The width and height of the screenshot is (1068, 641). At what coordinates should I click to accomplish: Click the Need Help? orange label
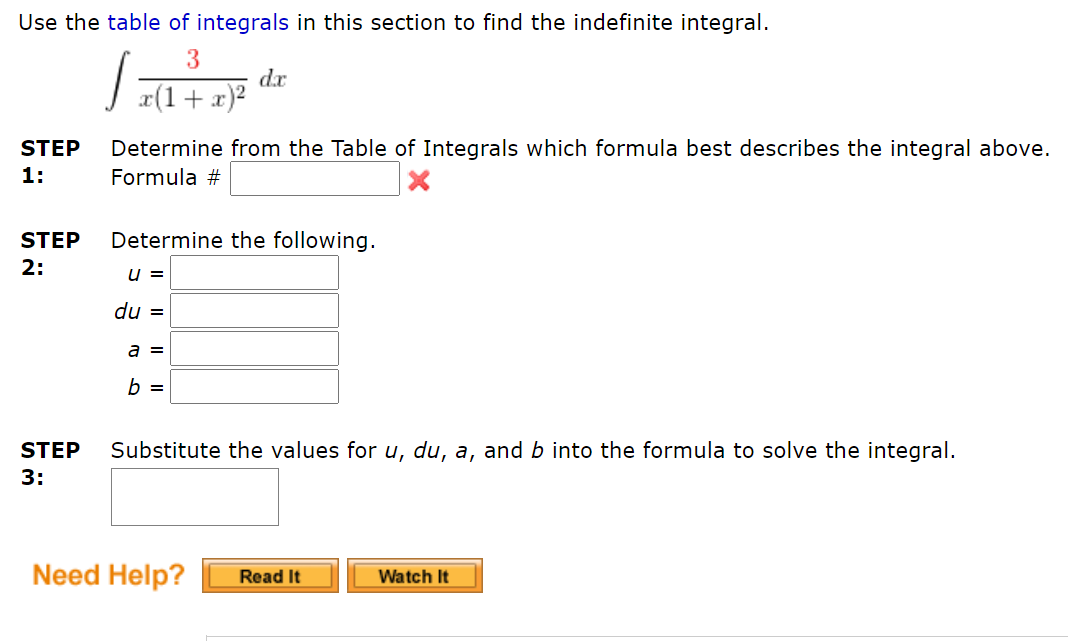point(107,574)
